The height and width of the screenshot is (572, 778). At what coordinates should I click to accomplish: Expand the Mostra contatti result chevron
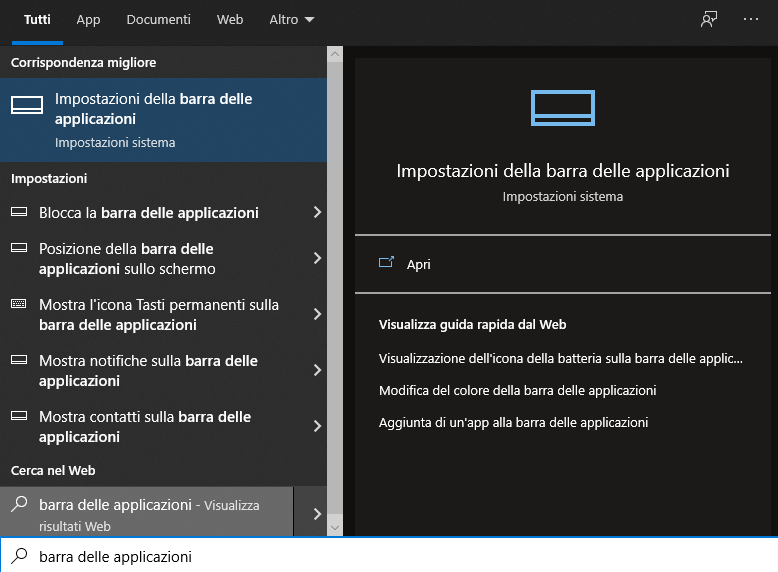pos(318,426)
